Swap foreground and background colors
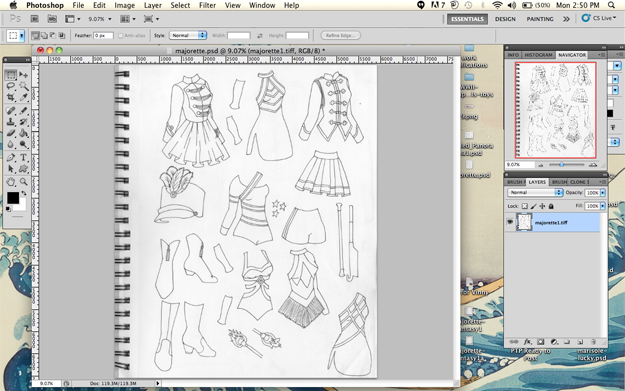The image size is (625, 391). coord(24,193)
